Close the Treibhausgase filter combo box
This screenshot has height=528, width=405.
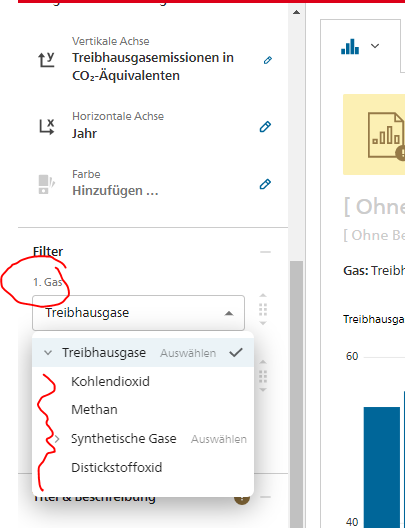[229, 313]
